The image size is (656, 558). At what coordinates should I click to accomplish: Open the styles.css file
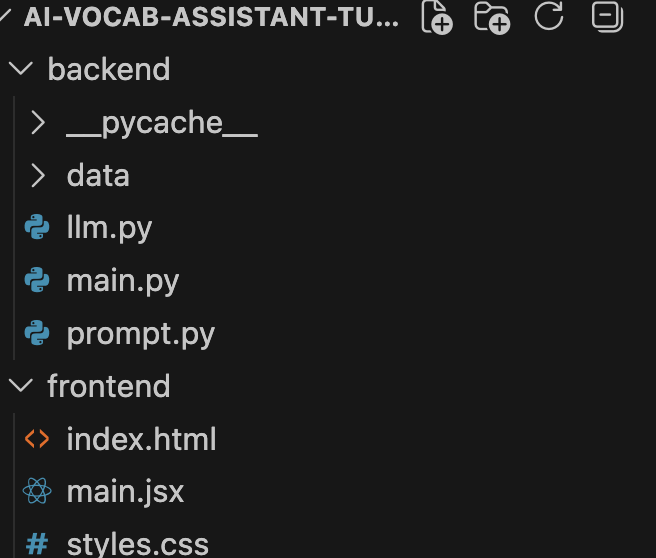(x=137, y=544)
